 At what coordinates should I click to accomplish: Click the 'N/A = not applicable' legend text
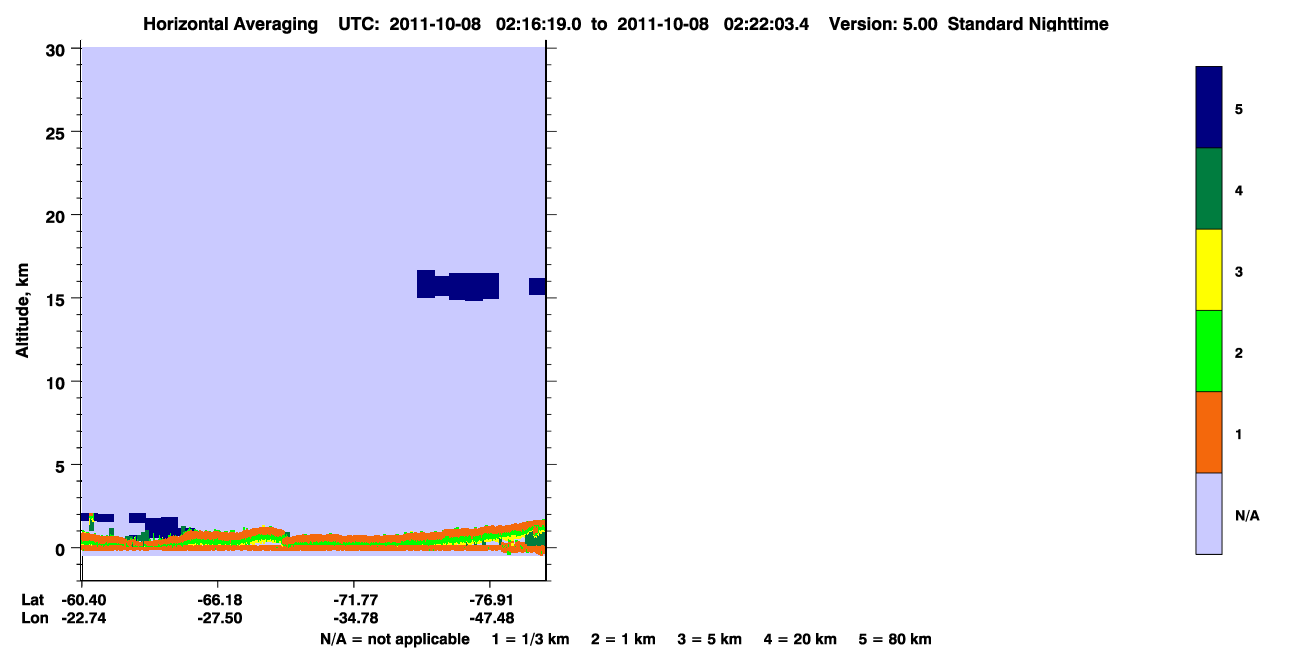[x=394, y=639]
